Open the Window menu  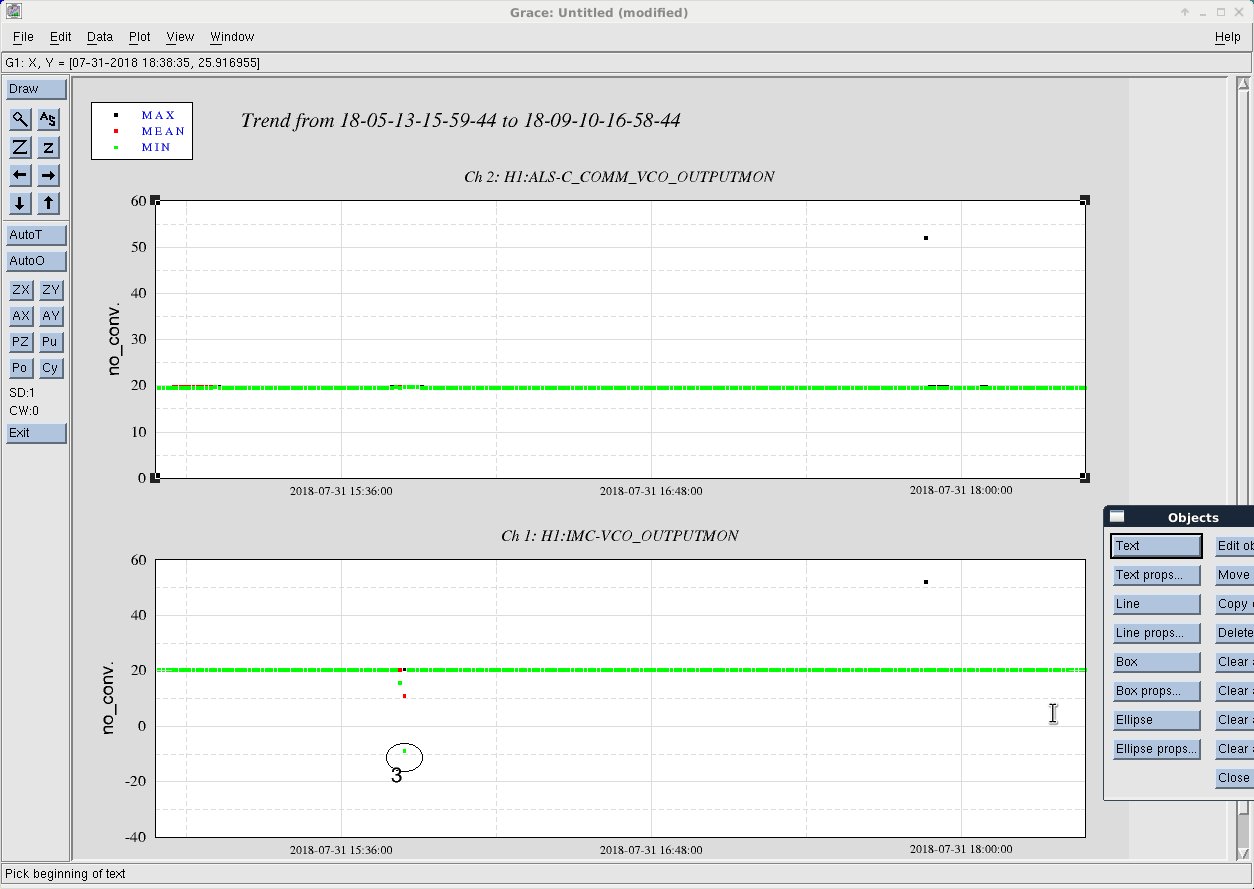click(x=232, y=37)
